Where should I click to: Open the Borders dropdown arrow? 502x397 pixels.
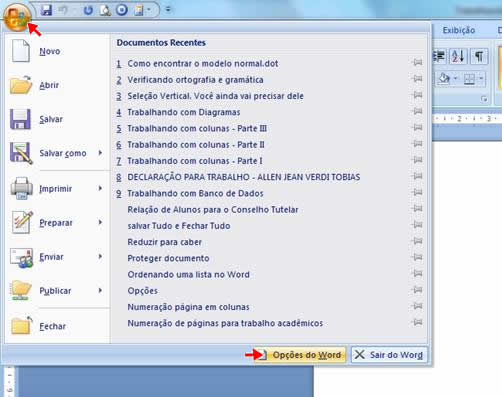click(481, 79)
